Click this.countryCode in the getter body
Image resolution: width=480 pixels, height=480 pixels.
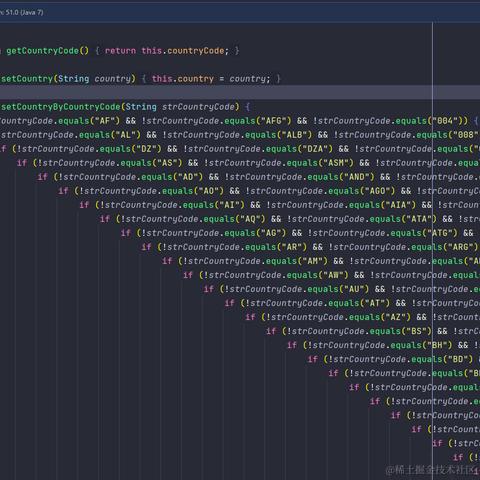click(x=183, y=51)
